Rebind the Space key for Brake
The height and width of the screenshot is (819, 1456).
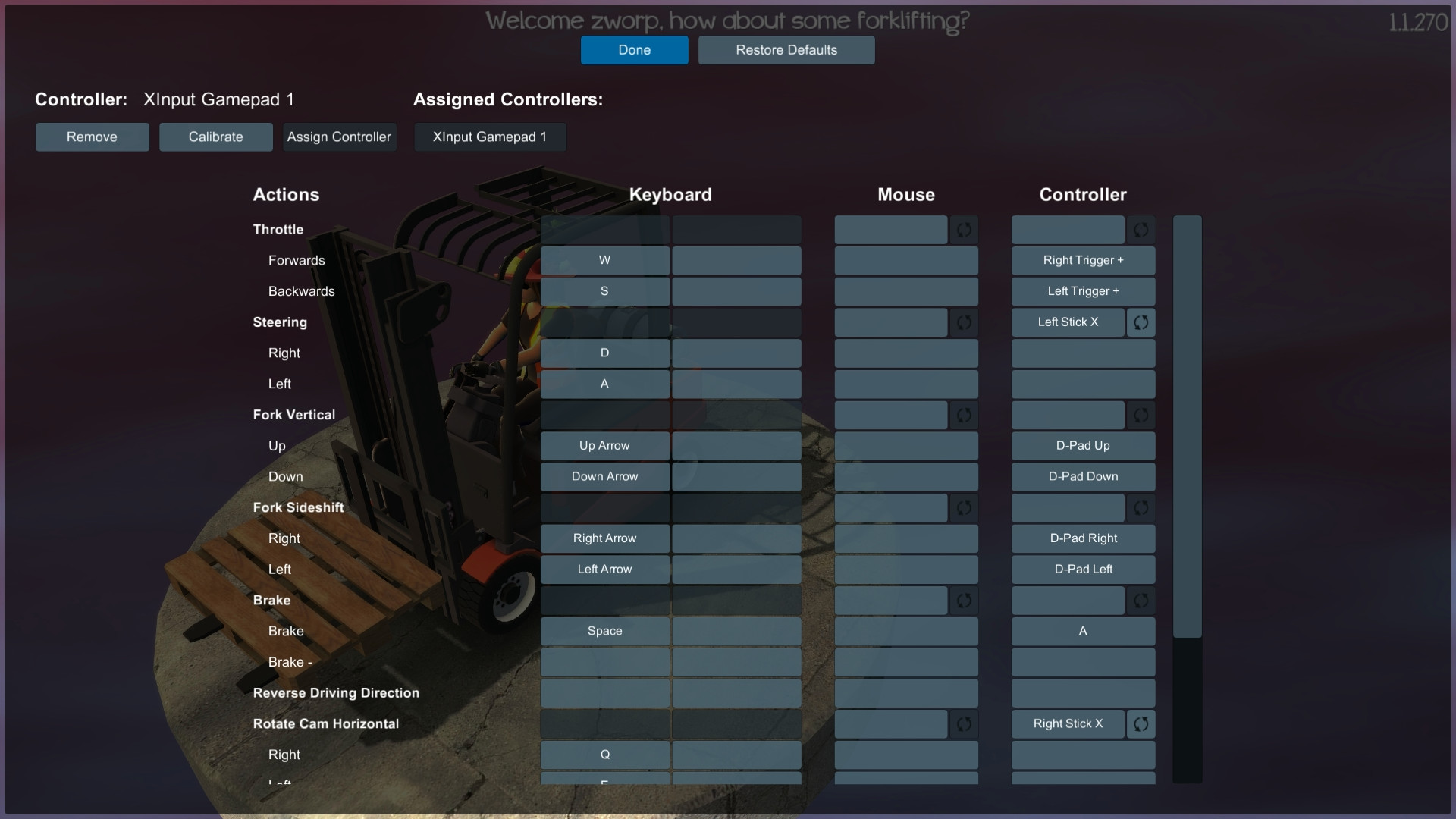[604, 631]
